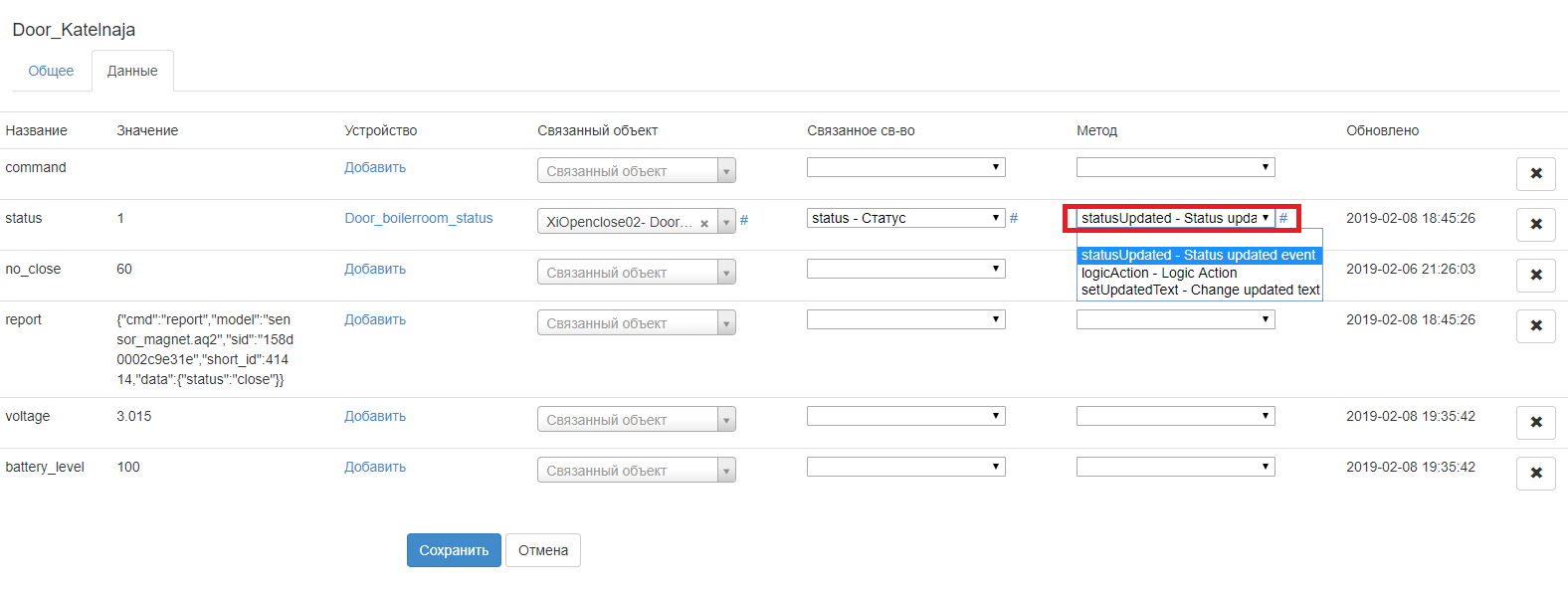
Task: Pick statusUpdated - Status updated event option
Action: tap(1198, 256)
